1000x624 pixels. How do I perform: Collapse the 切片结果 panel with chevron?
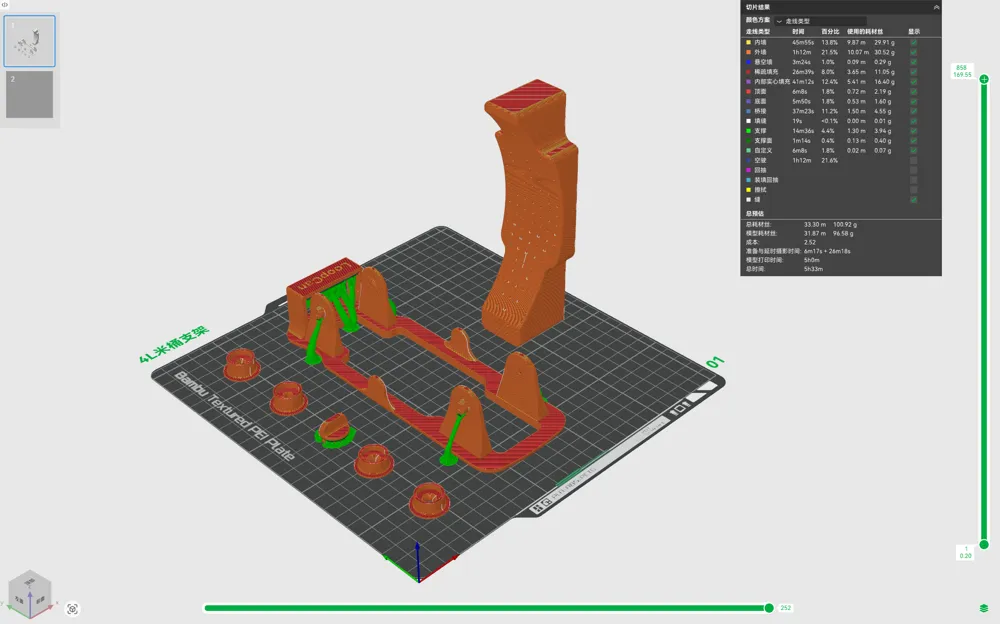pos(936,7)
